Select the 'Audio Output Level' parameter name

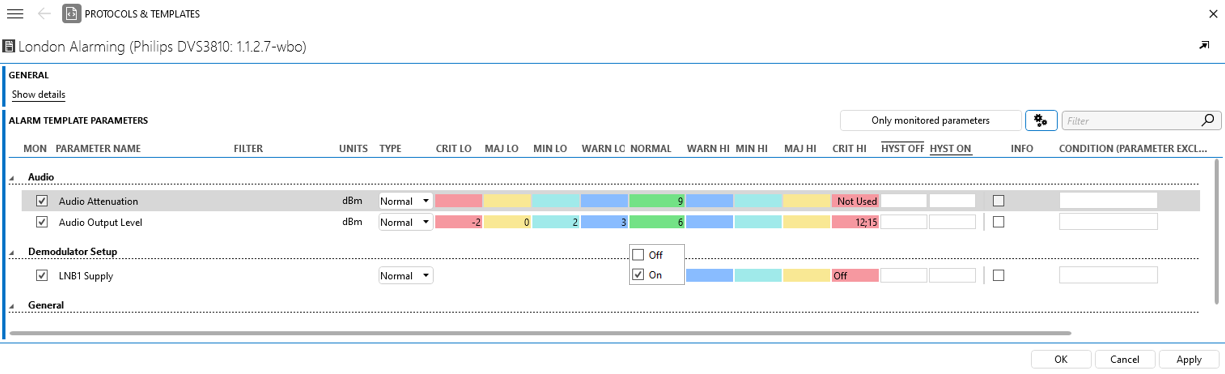click(100, 222)
